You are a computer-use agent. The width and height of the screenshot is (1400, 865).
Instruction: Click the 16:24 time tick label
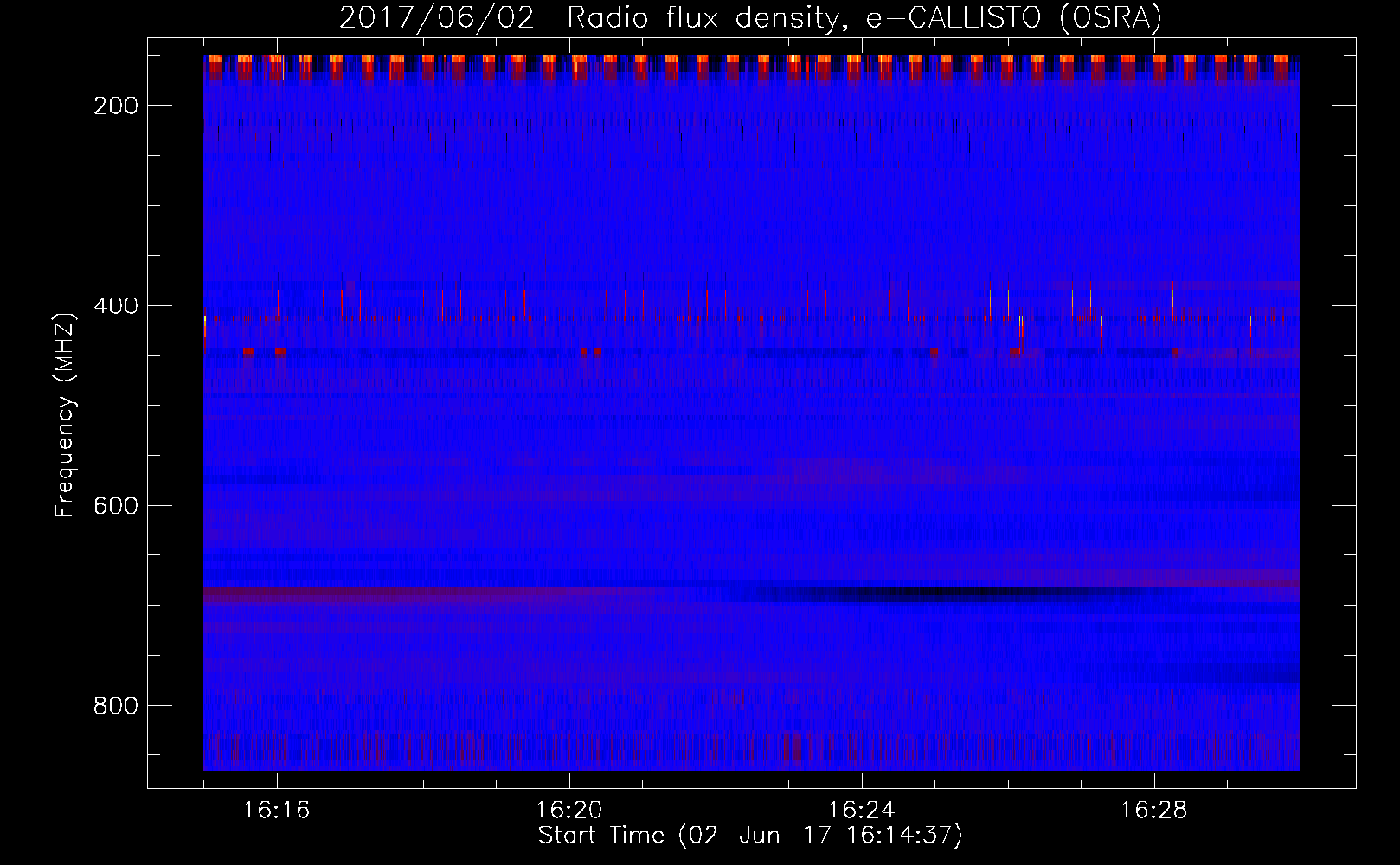pos(862,811)
